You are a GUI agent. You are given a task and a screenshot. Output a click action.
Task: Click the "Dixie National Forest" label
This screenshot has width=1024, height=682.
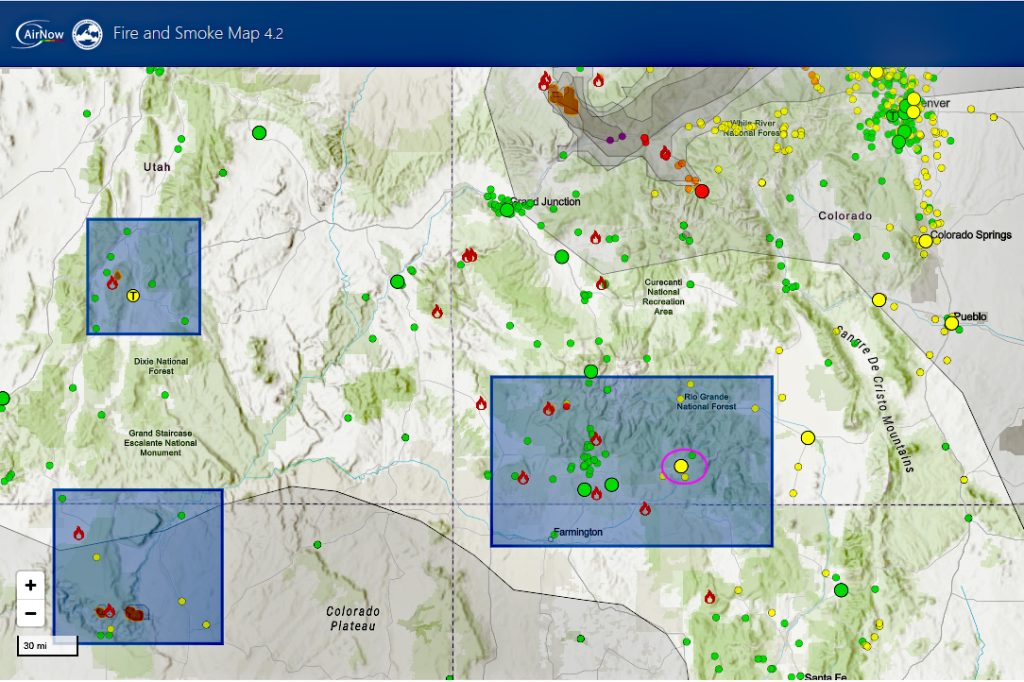(161, 366)
